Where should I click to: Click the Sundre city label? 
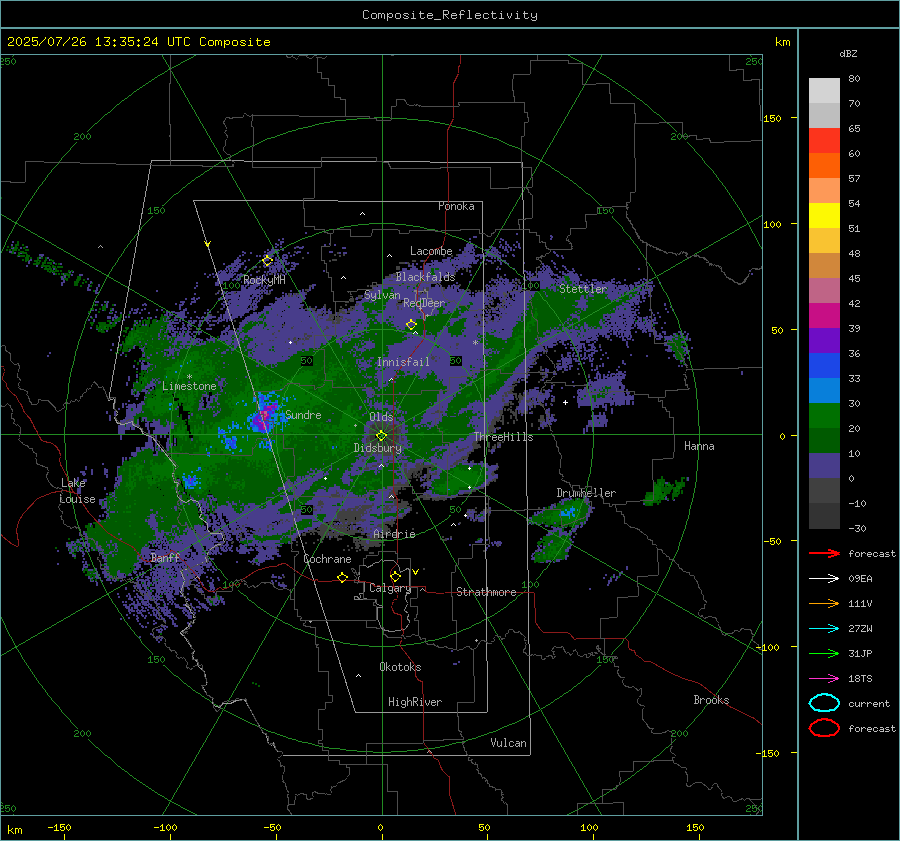(x=303, y=414)
